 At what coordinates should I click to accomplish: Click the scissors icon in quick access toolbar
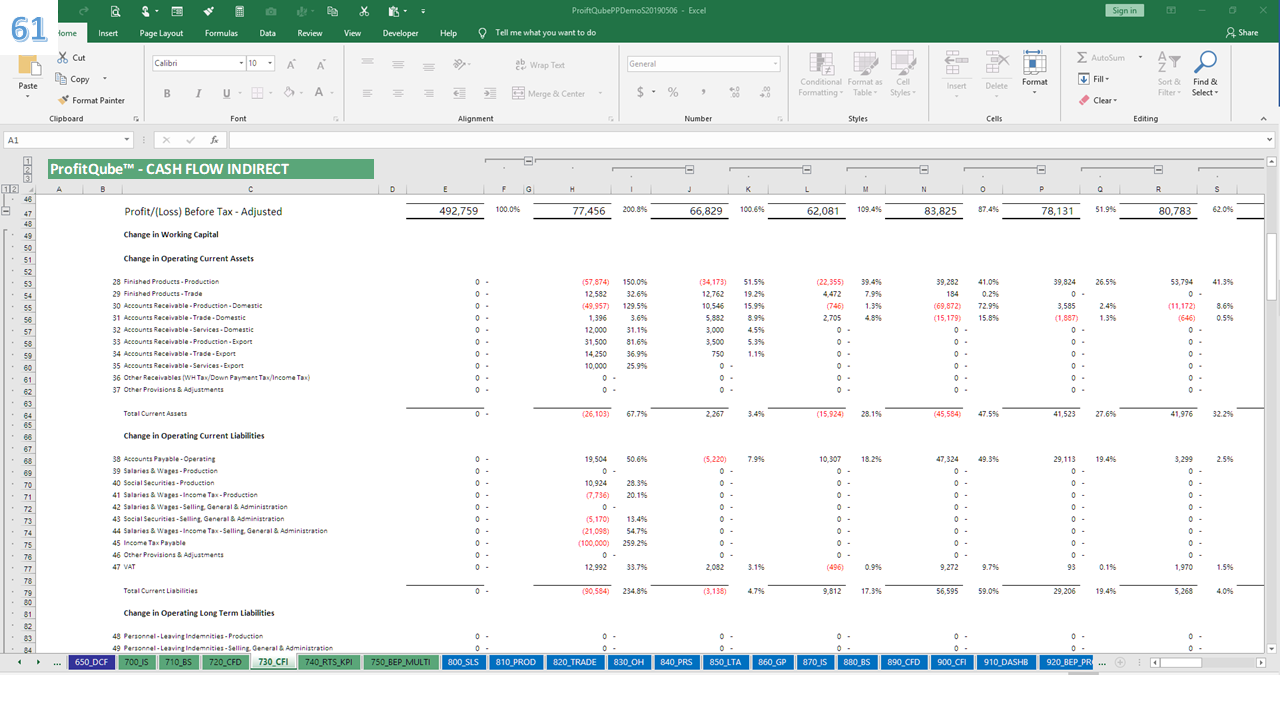click(x=363, y=11)
